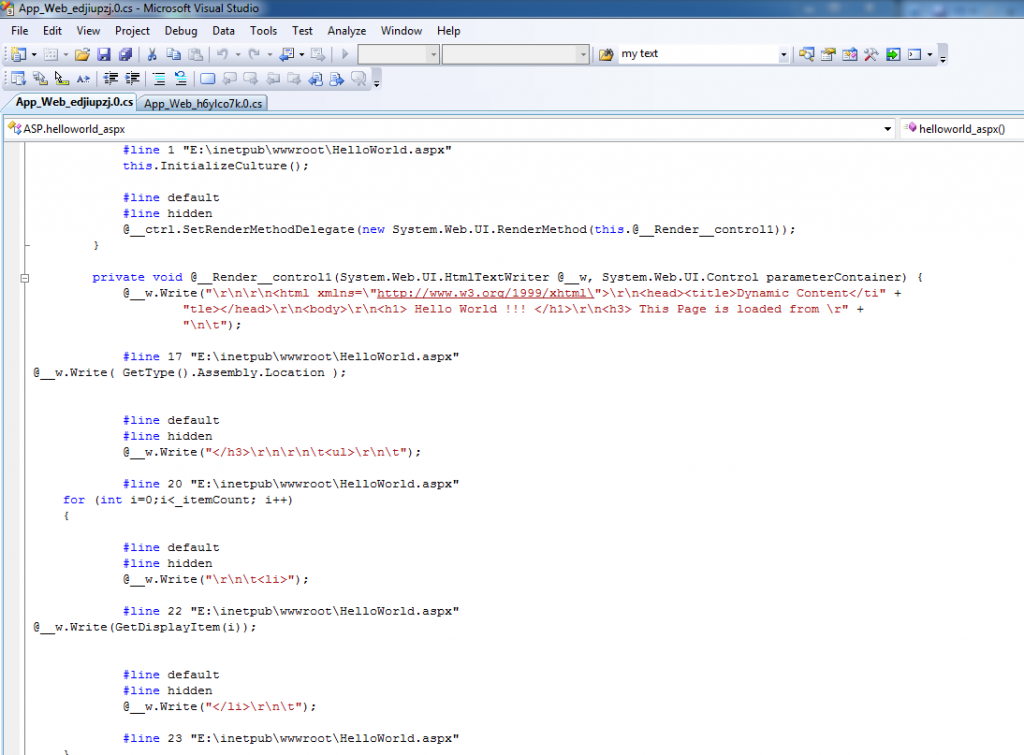Open the helloworld_aspx() member dropdown
The image size is (1024, 755).
[960, 129]
